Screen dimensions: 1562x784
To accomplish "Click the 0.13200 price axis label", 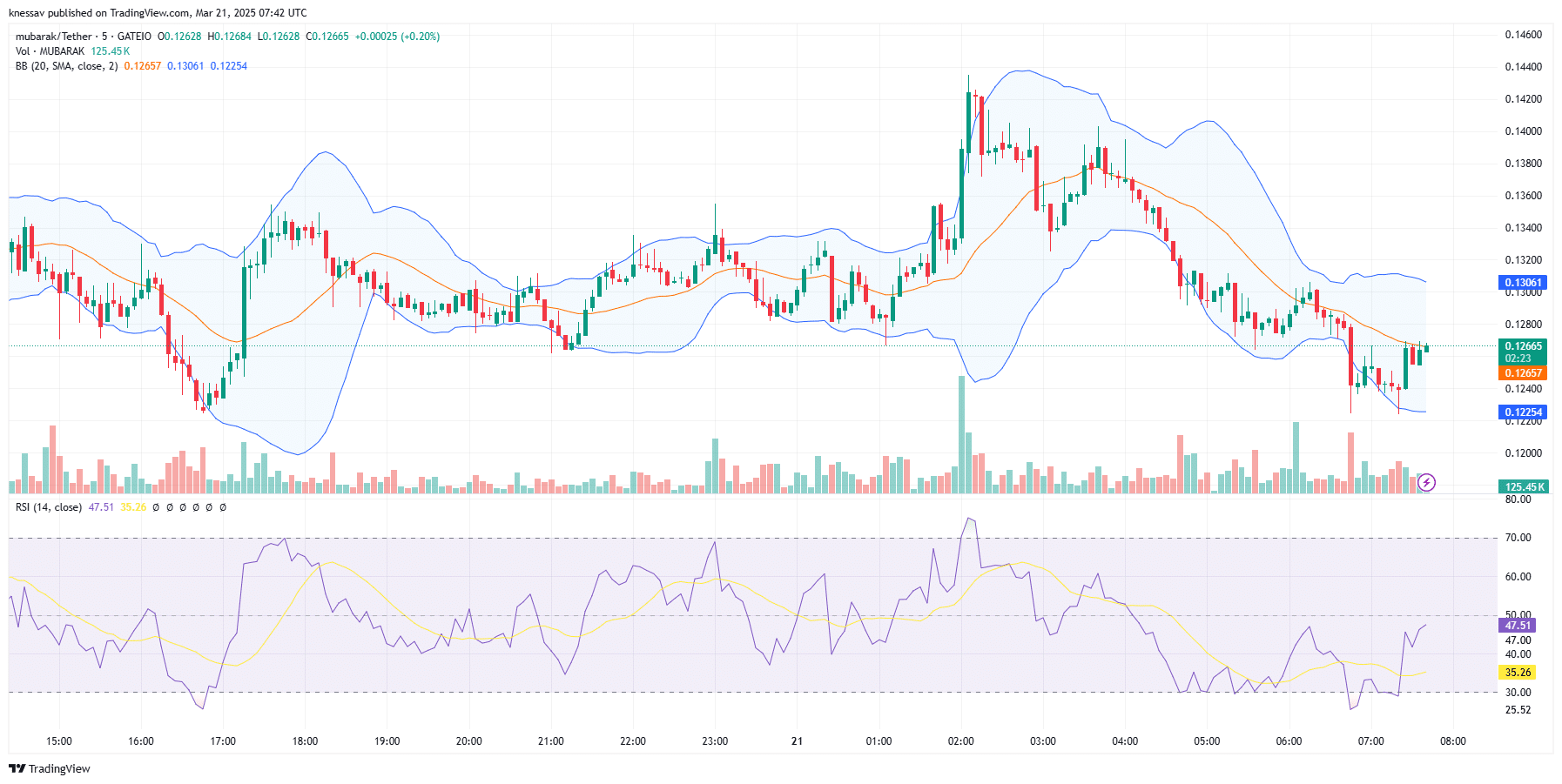I will coord(1523,260).
